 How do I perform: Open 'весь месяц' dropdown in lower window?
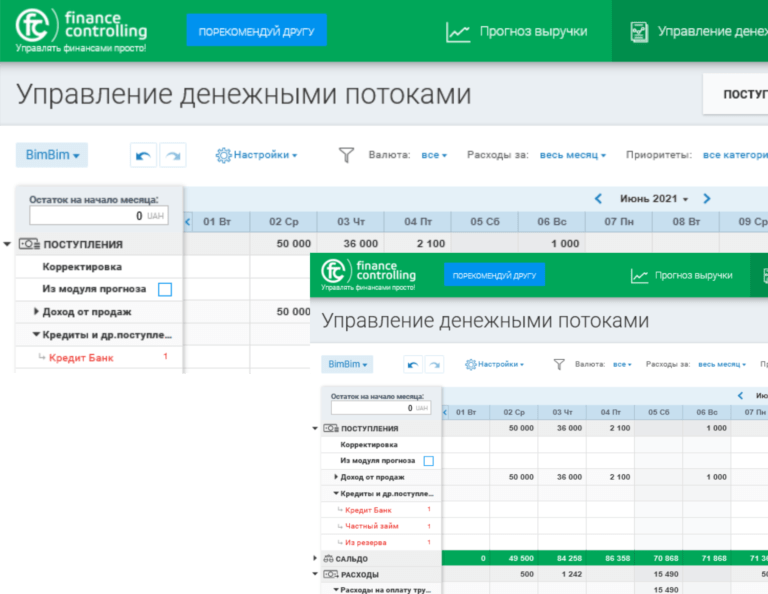click(722, 364)
